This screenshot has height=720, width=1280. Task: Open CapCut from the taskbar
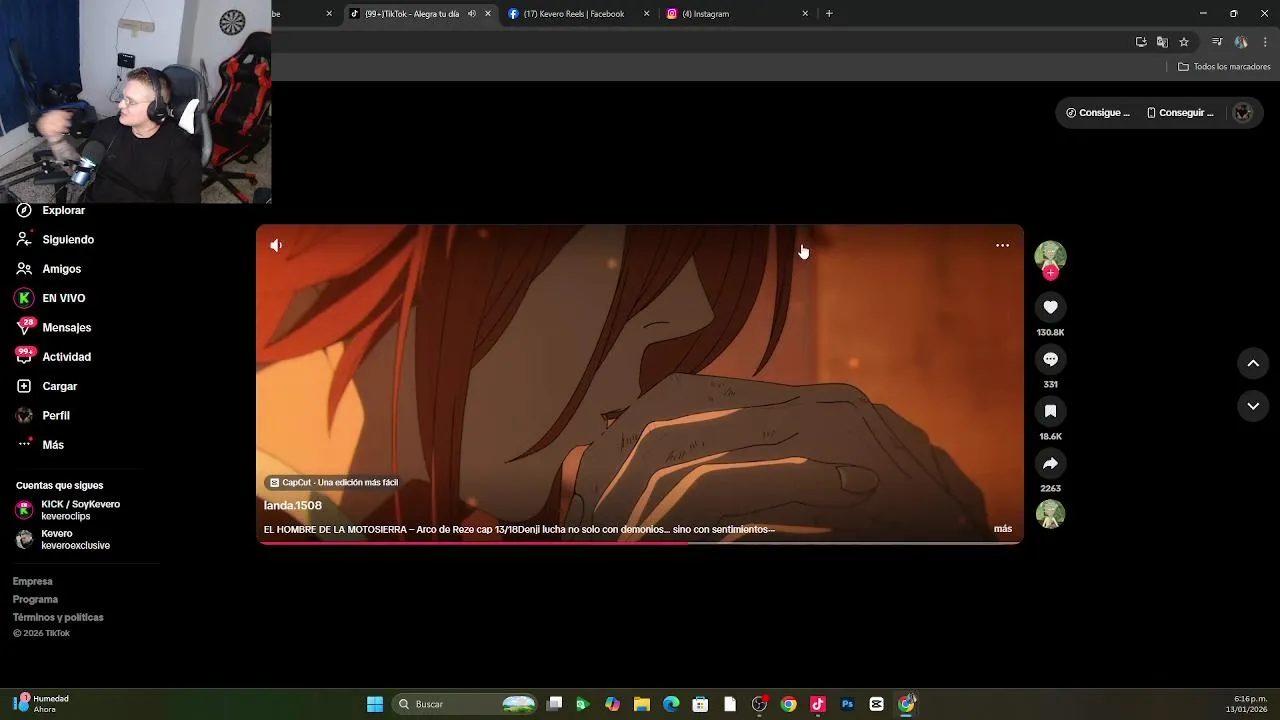(x=877, y=704)
